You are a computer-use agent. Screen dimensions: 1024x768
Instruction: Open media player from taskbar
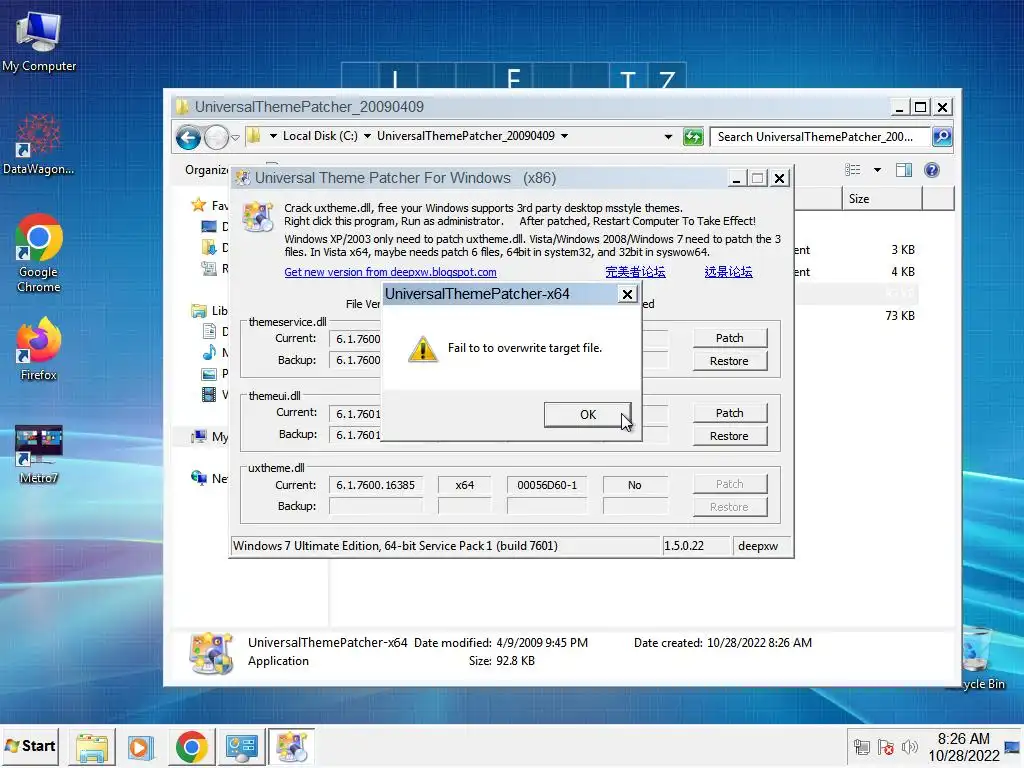click(140, 747)
